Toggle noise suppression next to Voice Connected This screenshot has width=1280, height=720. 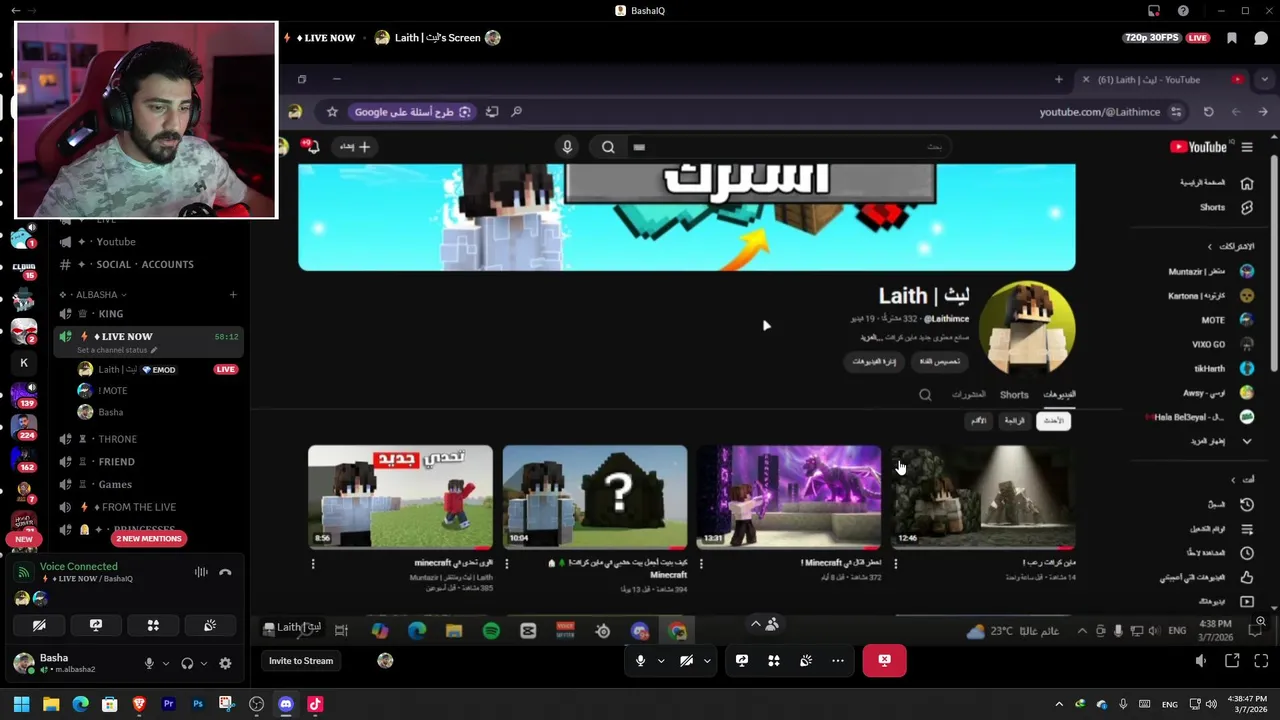point(201,572)
